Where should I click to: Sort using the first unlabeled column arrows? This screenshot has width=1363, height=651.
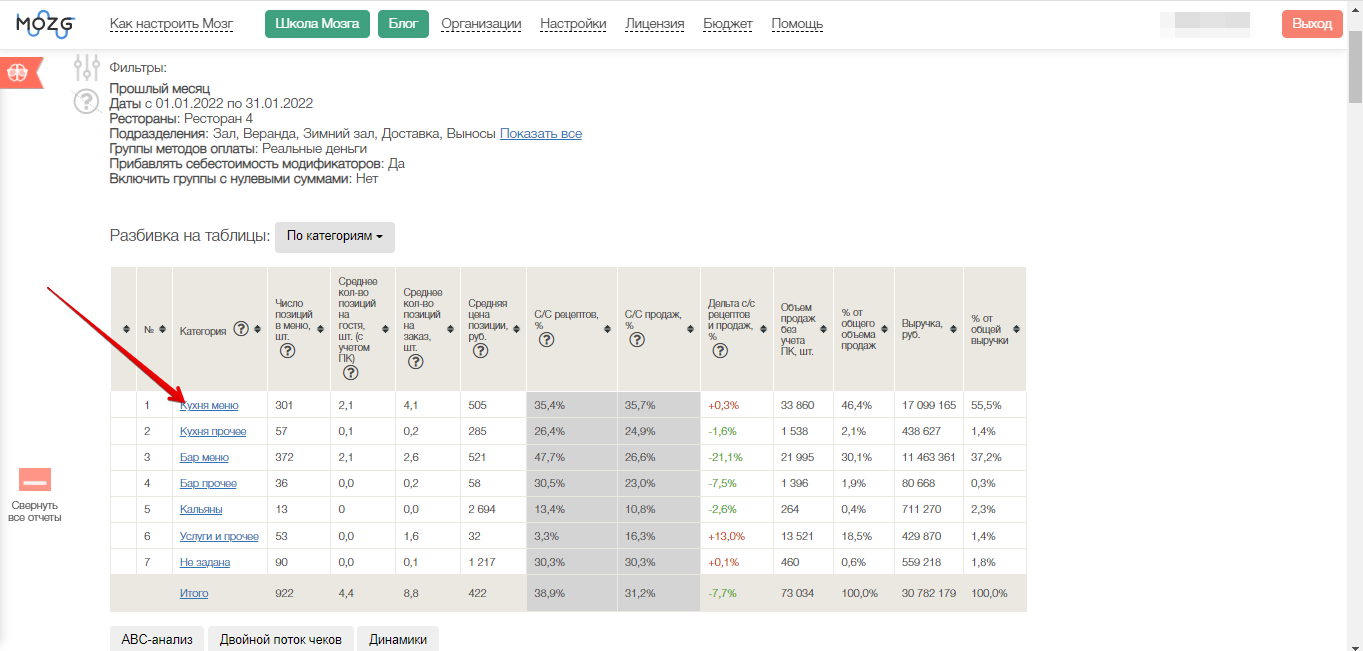126,329
